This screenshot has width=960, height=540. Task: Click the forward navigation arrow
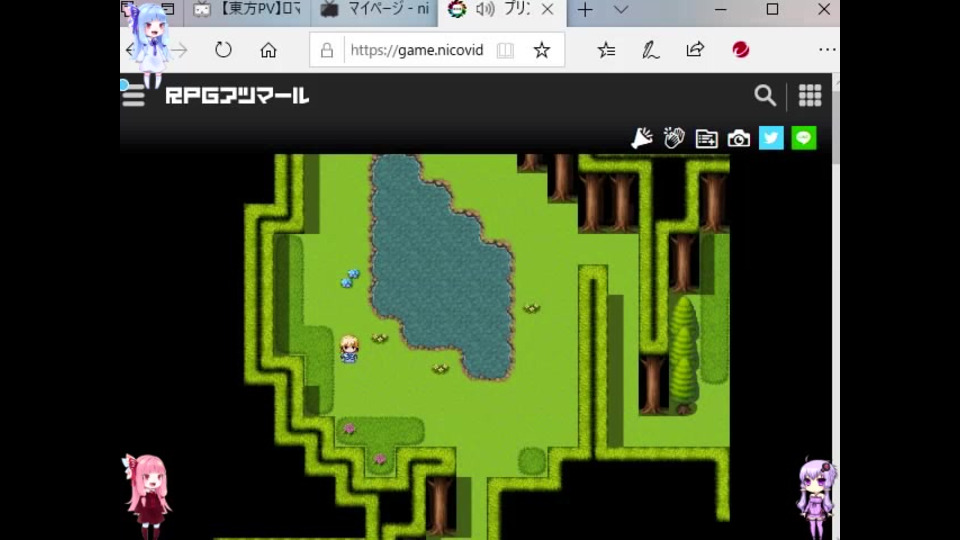[179, 50]
